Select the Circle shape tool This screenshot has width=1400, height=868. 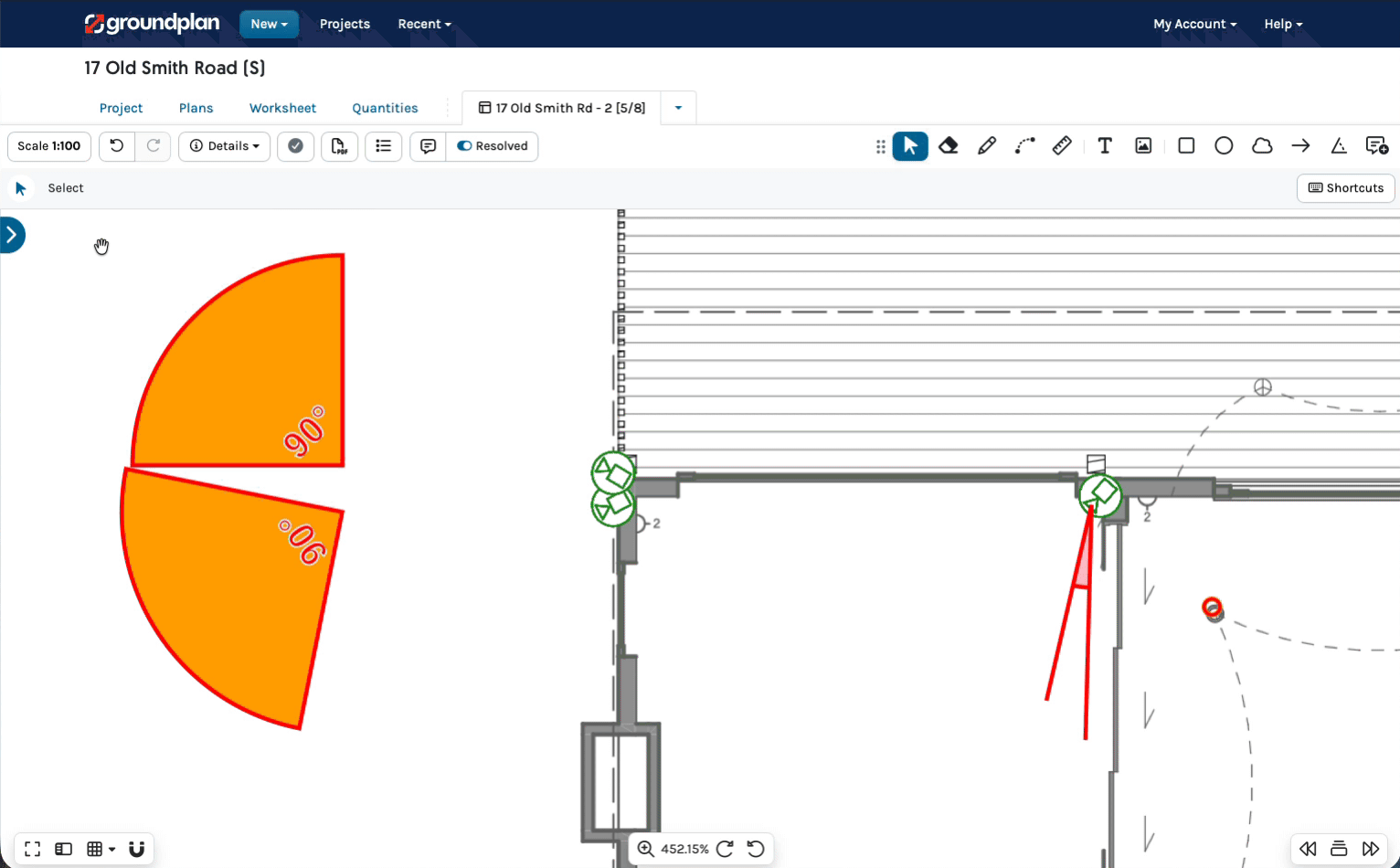pos(1224,146)
